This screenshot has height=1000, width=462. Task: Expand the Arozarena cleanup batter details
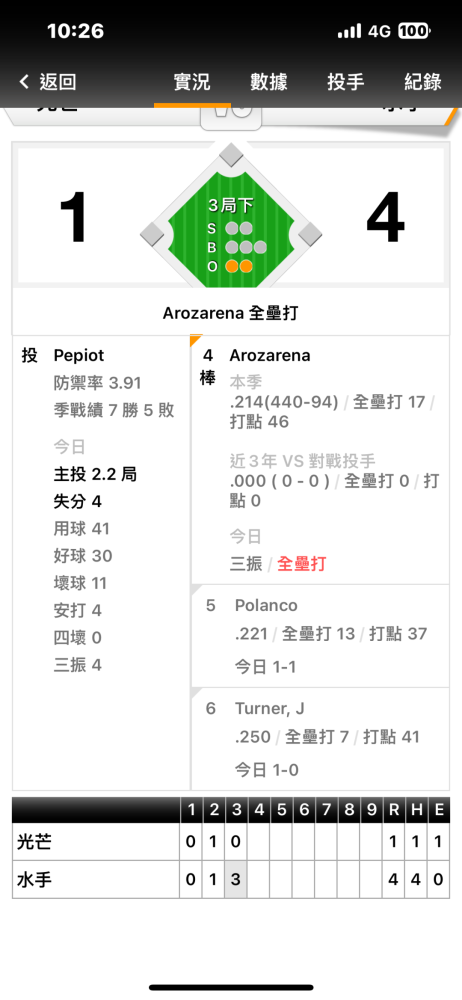click(320, 460)
